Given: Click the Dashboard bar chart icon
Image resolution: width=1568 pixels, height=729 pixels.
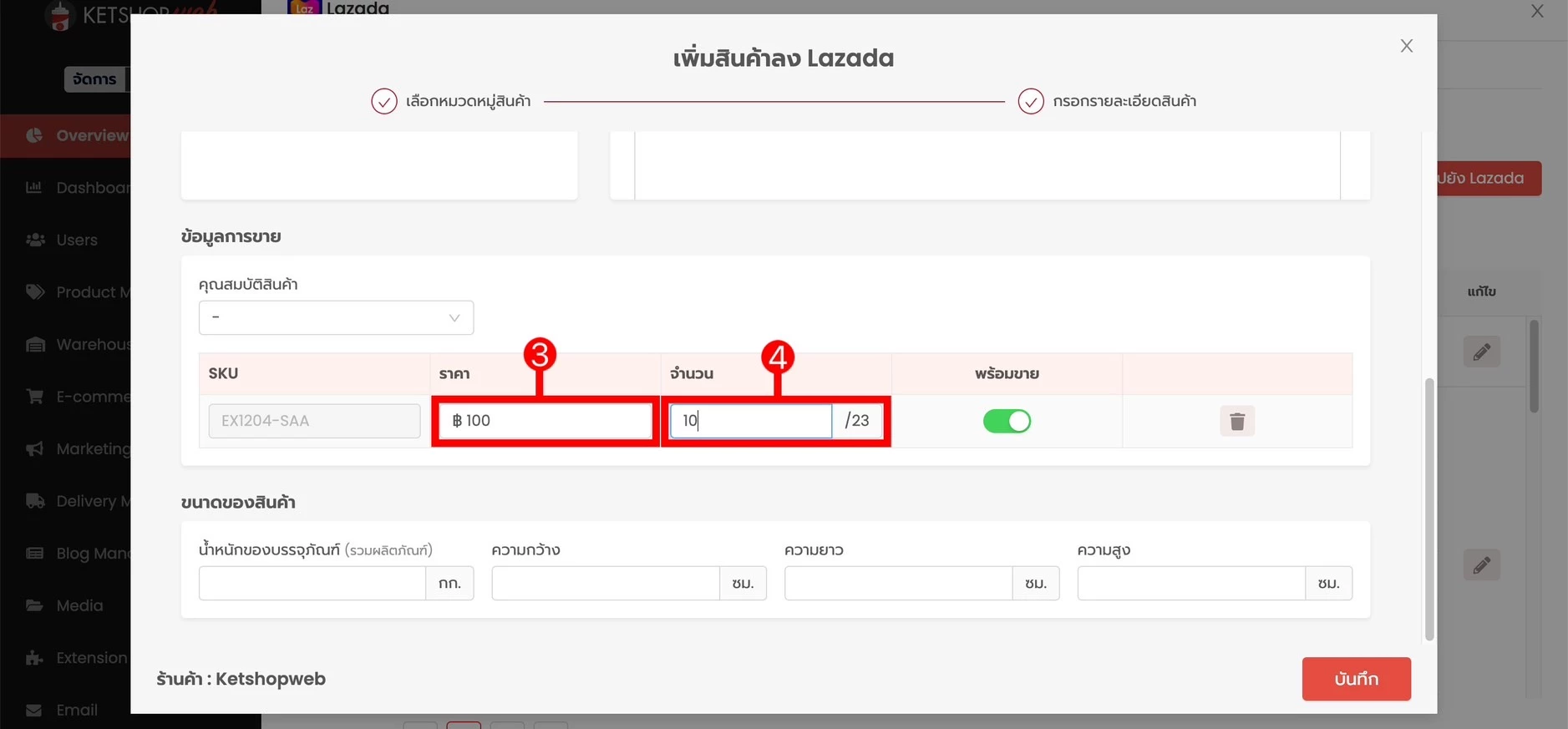Looking at the screenshot, I should pos(34,187).
